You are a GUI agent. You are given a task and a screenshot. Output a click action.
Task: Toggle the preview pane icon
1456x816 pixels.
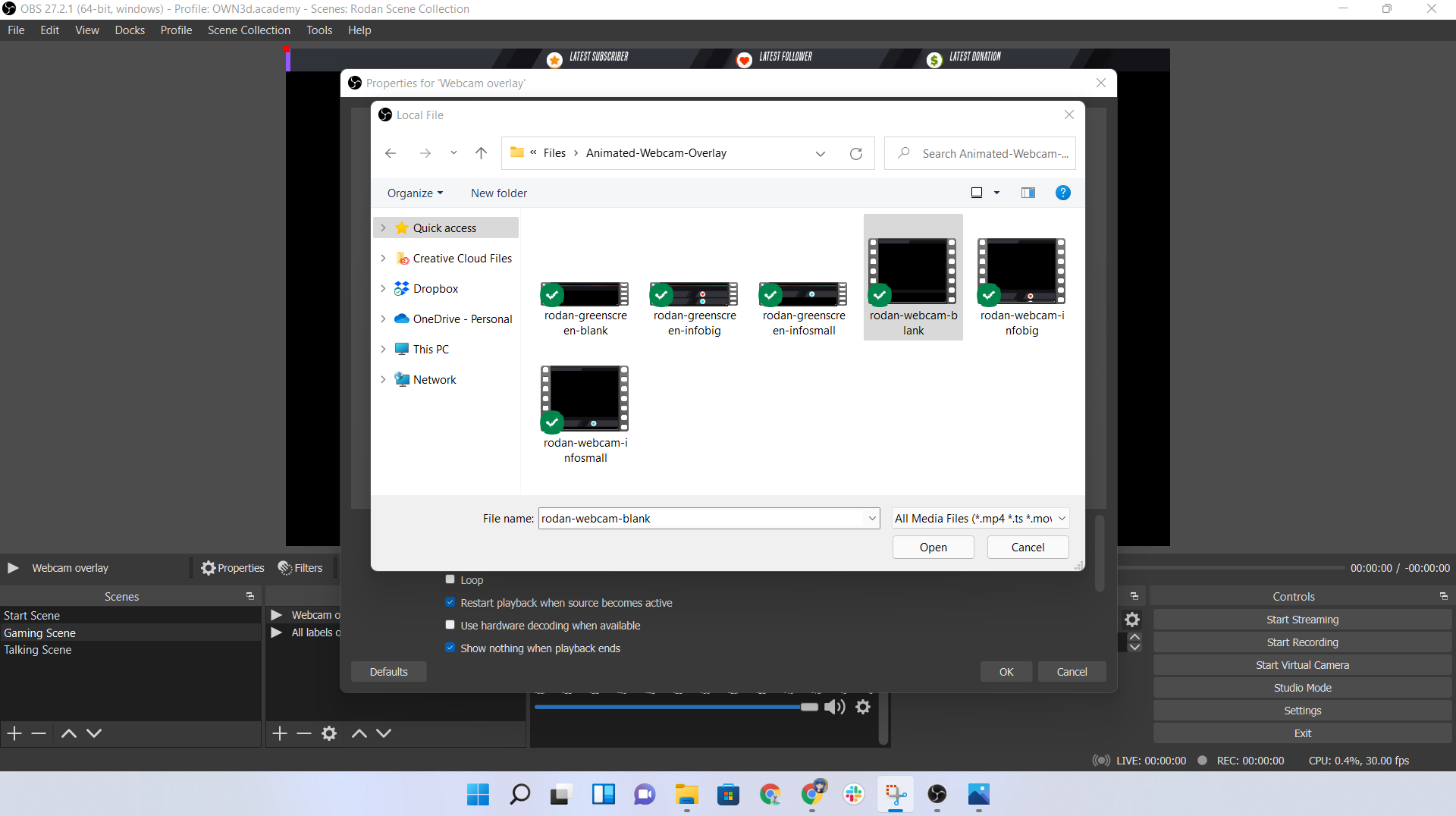coord(1028,193)
